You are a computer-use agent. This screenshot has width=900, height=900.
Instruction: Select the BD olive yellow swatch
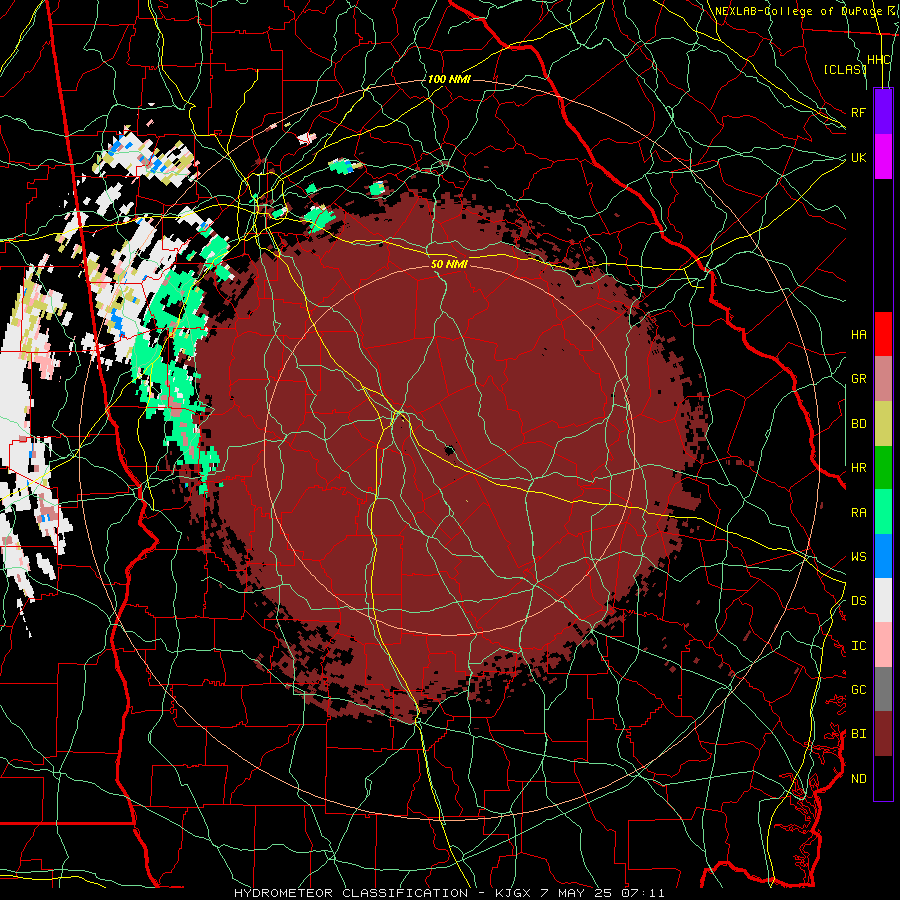(883, 424)
